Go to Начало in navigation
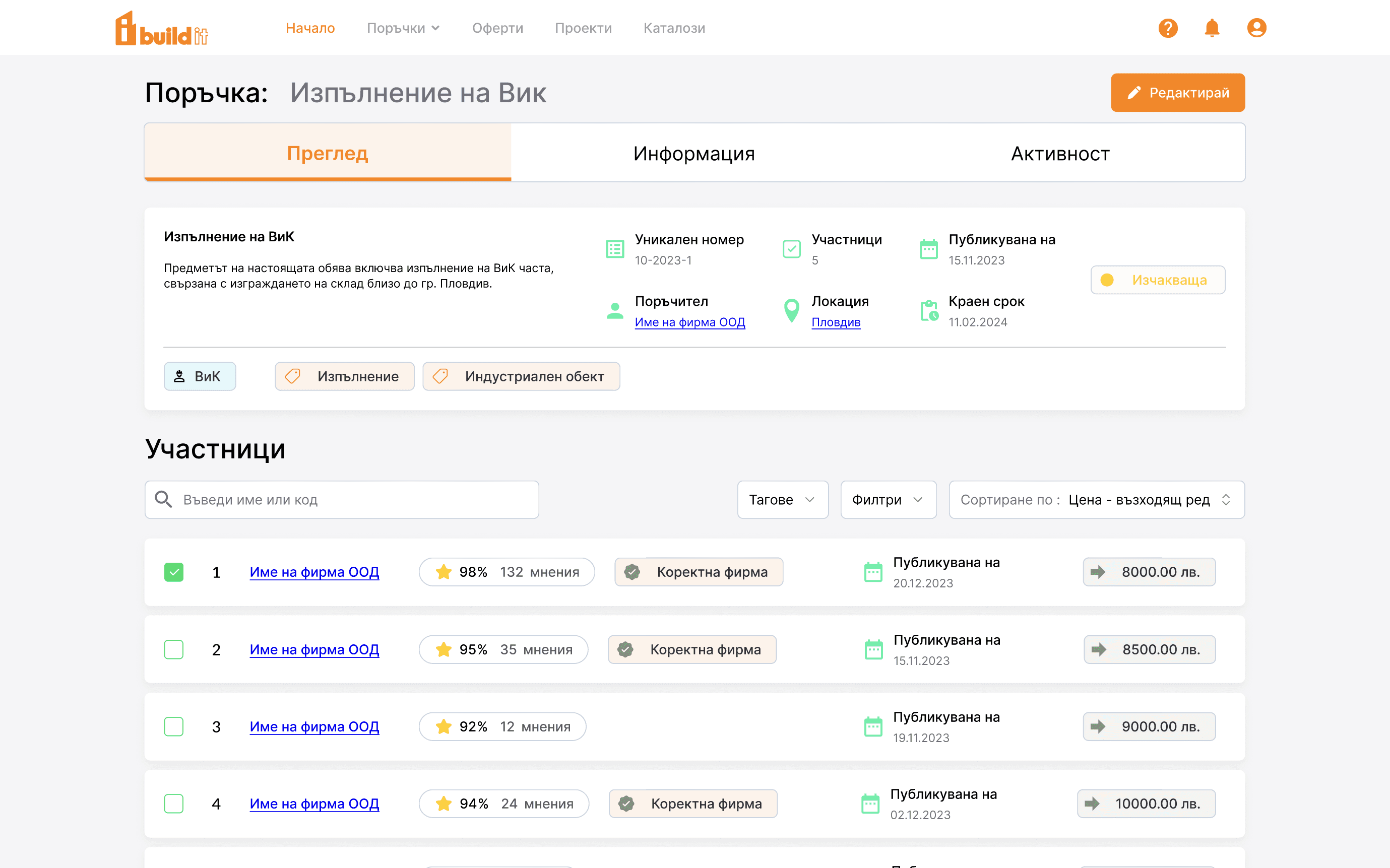The image size is (1390, 868). [310, 28]
